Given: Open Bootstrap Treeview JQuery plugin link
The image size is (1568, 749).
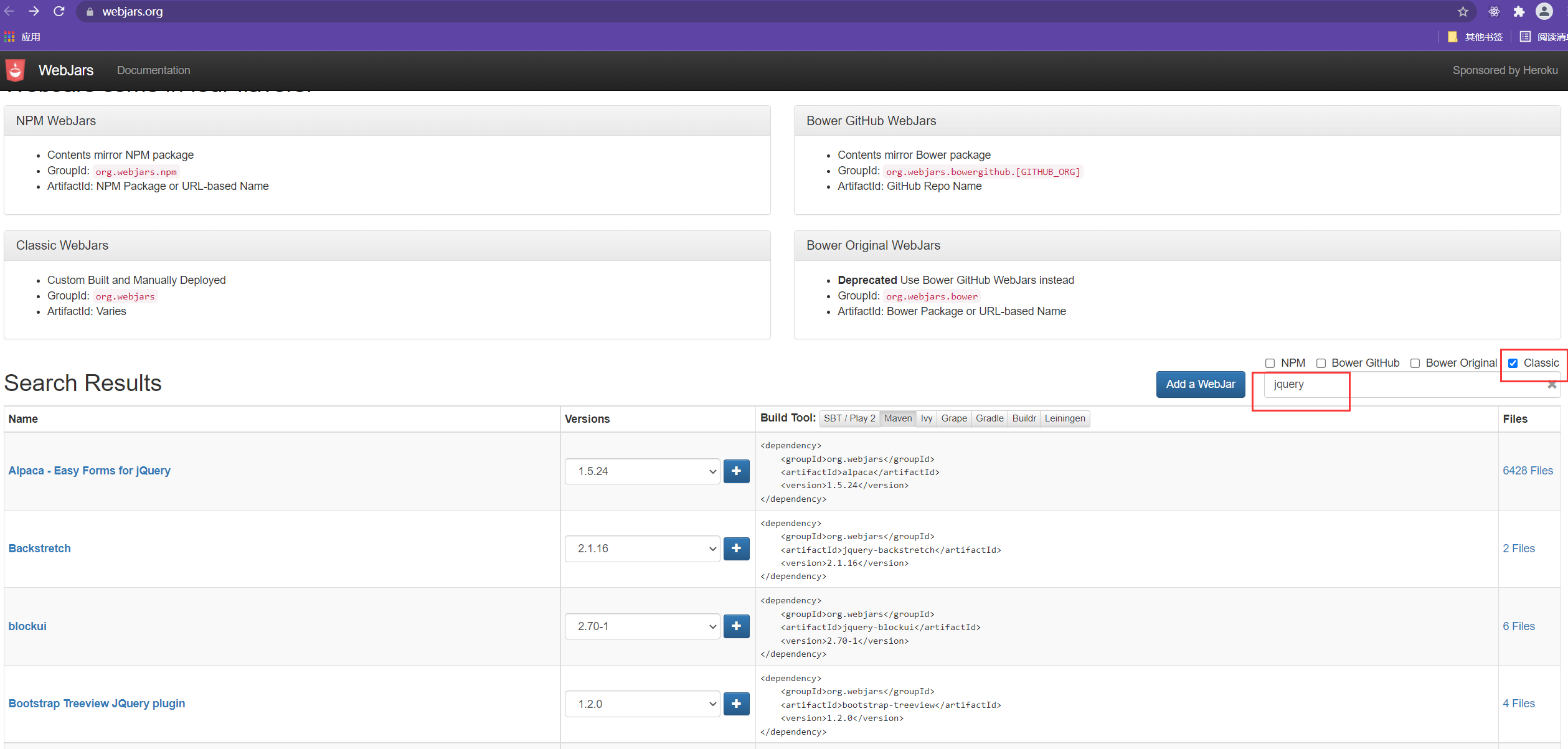Looking at the screenshot, I should coord(97,704).
